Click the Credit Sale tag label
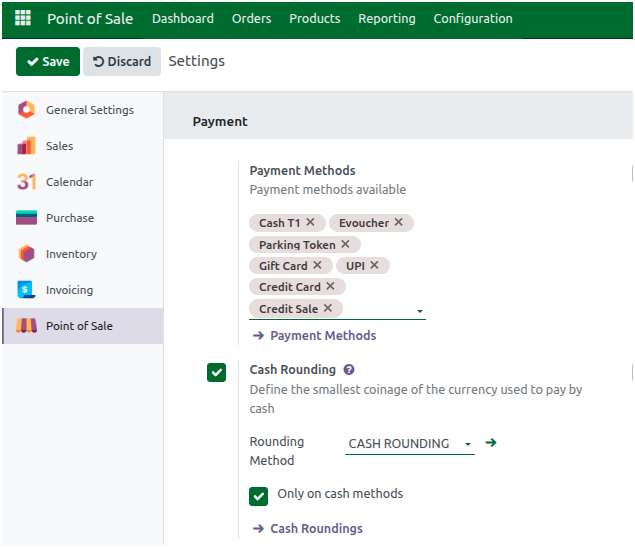This screenshot has height=547, width=635. [288, 309]
